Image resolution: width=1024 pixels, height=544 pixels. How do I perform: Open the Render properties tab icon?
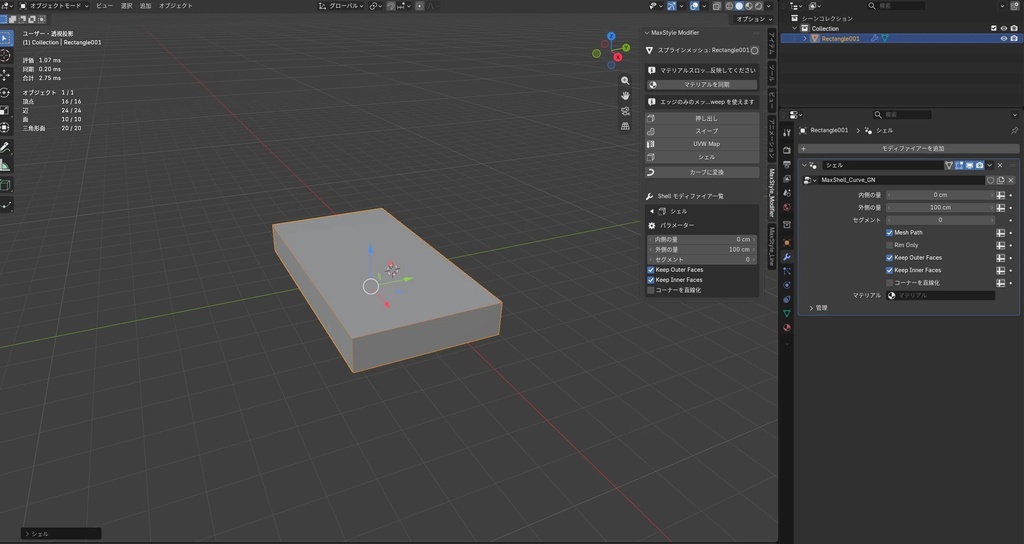787,150
